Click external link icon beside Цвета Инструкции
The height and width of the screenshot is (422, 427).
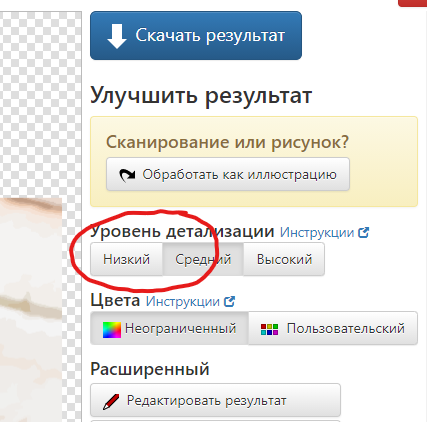tap(229, 302)
